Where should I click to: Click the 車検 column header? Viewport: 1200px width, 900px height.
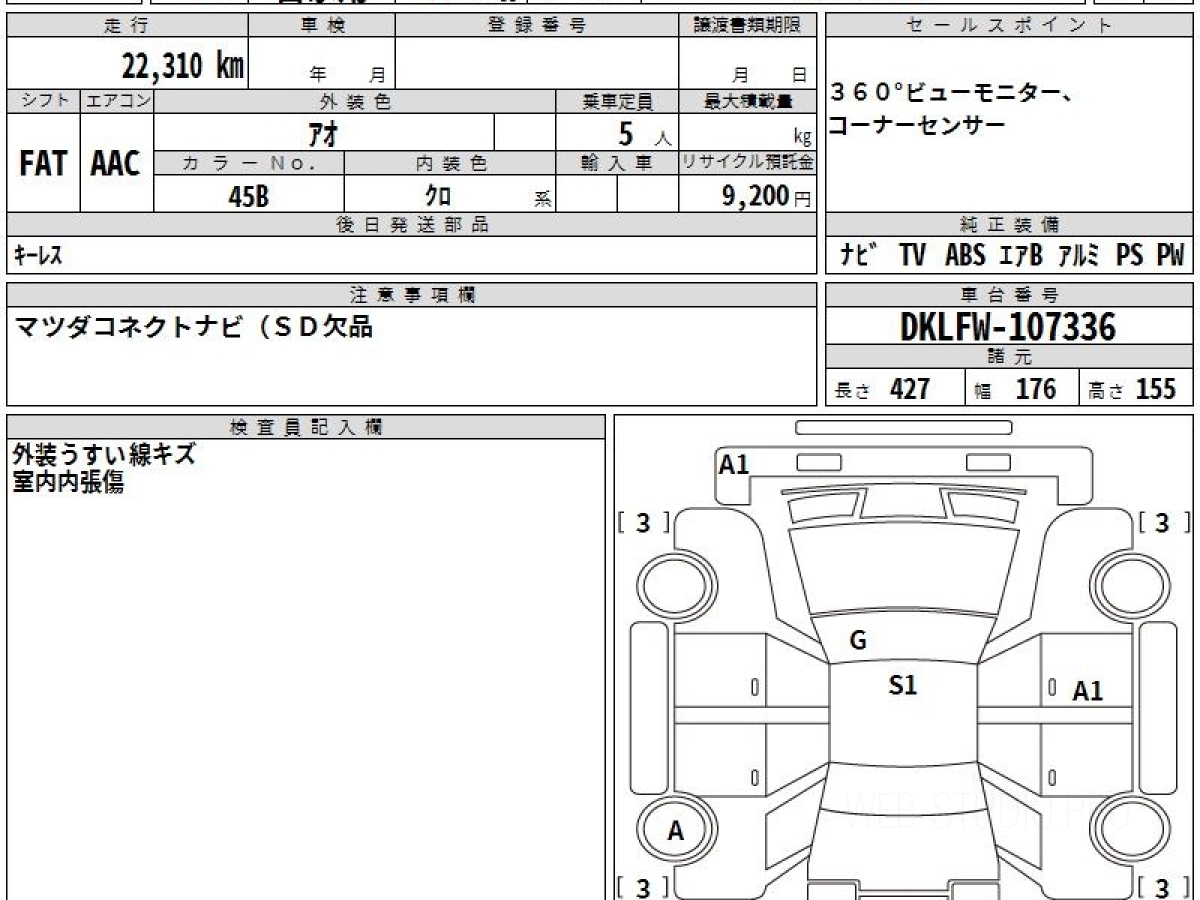321,26
